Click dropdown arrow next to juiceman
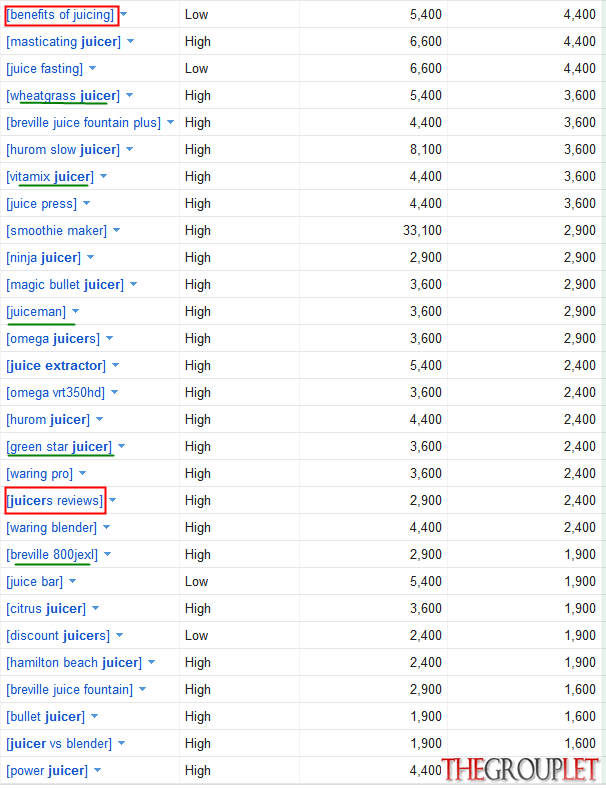Viewport: 606px width, 788px height. 75,312
